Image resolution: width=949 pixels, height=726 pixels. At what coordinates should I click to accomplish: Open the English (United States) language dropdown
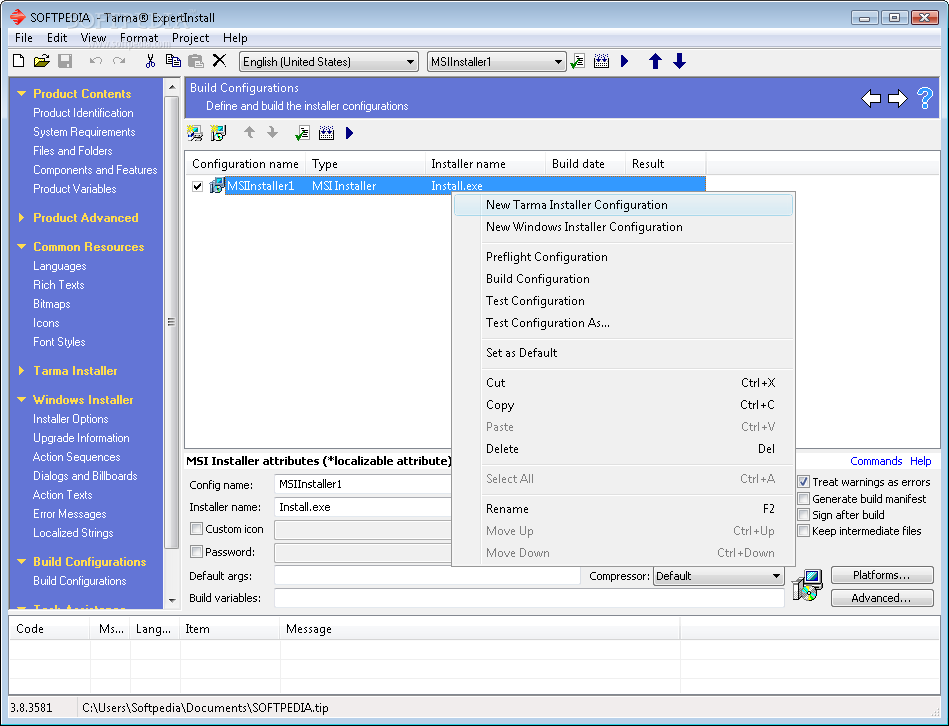point(409,61)
